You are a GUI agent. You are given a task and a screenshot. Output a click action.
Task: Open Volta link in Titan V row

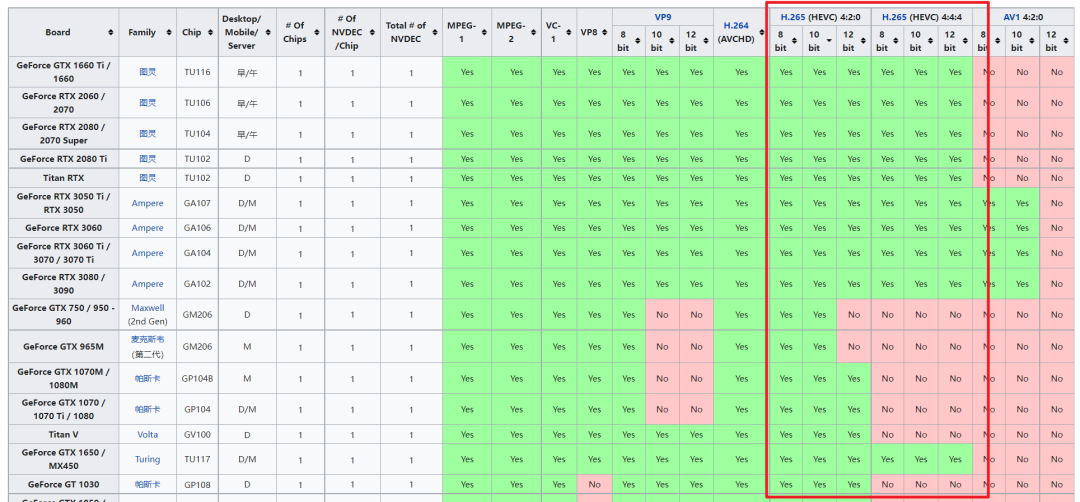coord(147,435)
